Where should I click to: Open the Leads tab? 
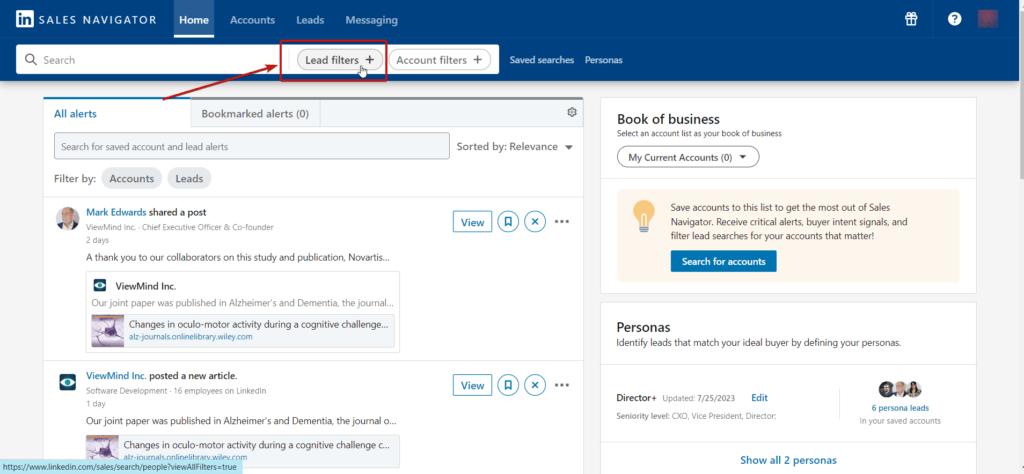[x=310, y=20]
